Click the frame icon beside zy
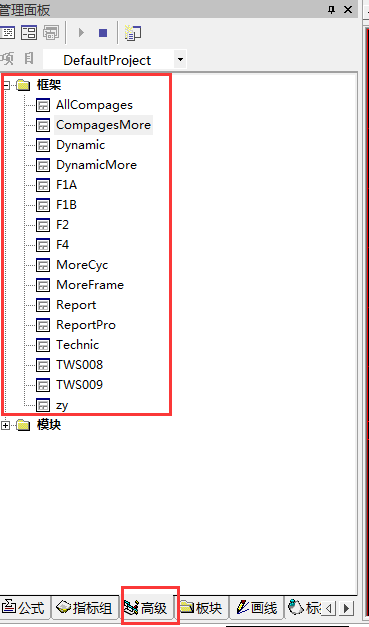This screenshot has width=369, height=627. 43,405
